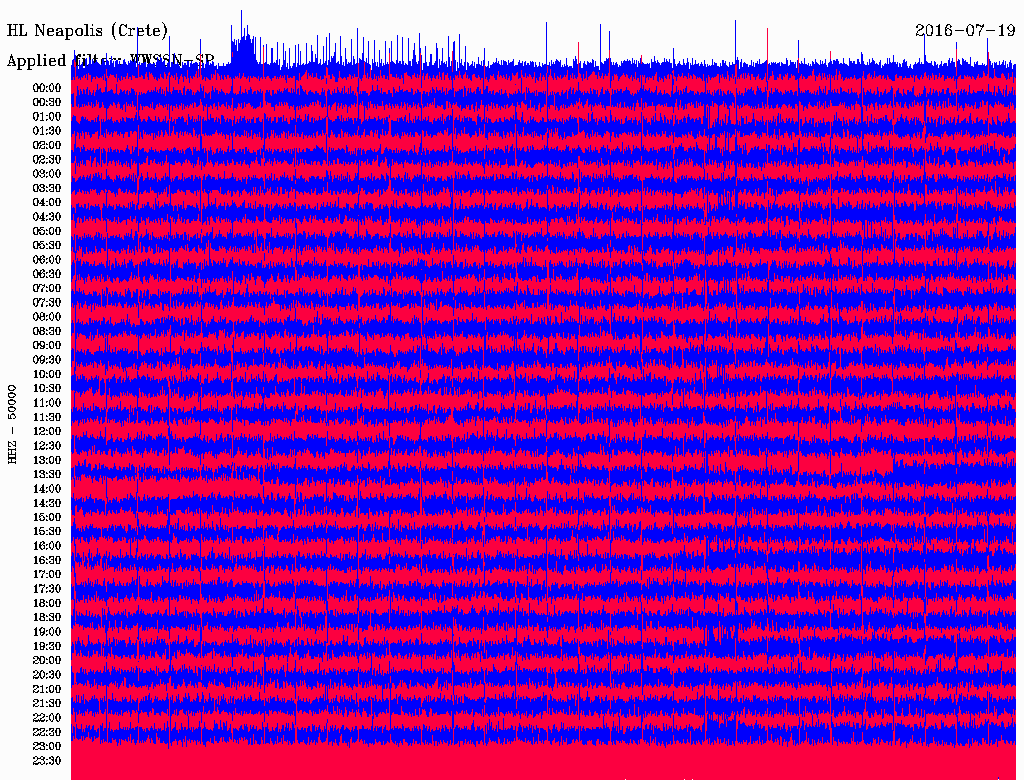Click the '20:30' time label
Screen dimensions: 1024x780
click(47, 674)
